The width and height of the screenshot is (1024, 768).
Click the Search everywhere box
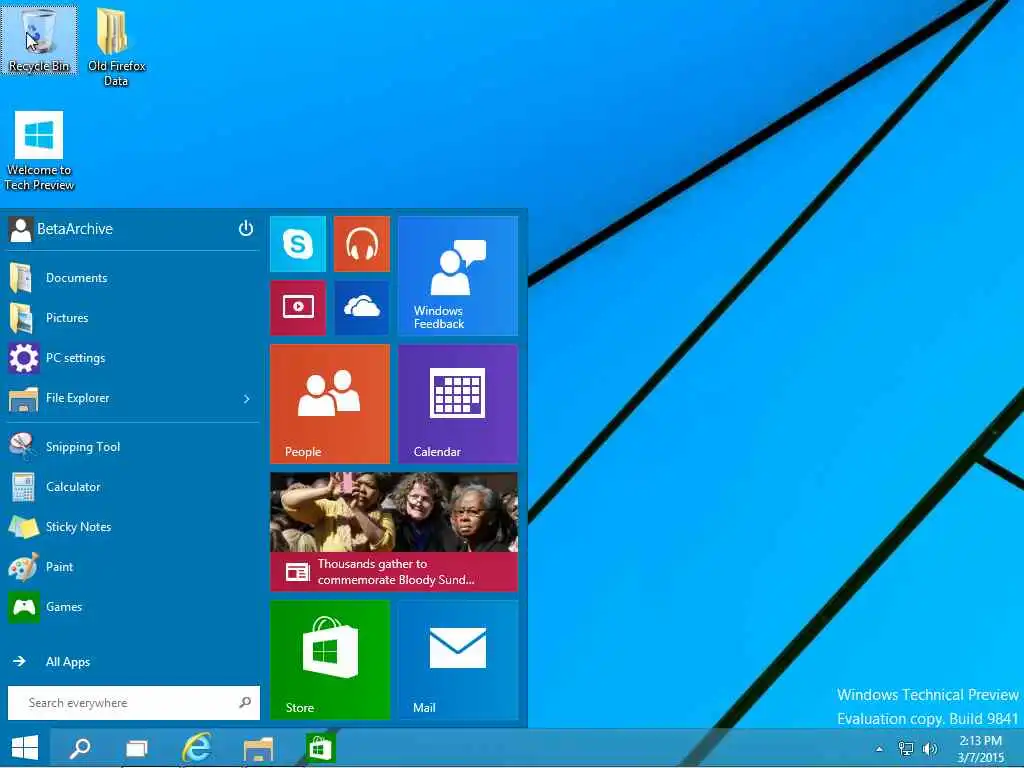click(x=134, y=703)
